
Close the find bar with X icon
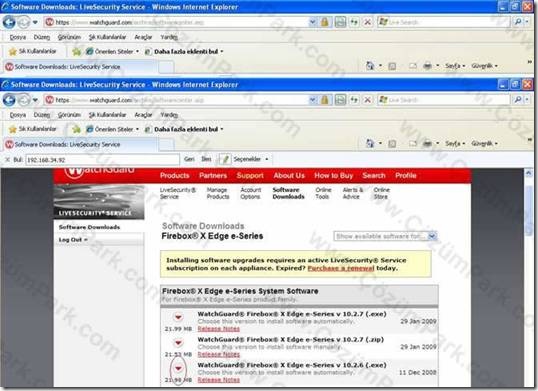[7, 159]
